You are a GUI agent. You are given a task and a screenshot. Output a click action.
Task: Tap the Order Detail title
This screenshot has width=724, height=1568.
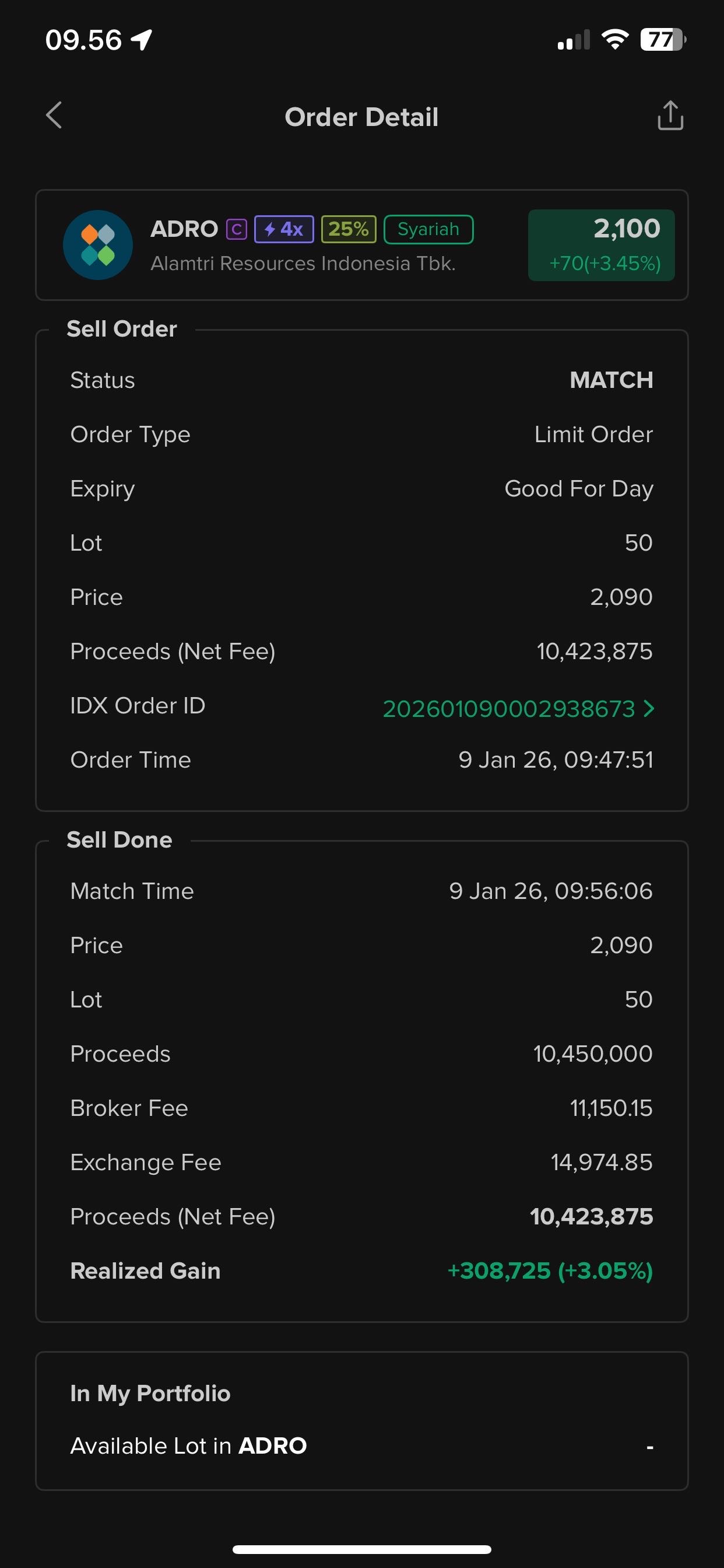tap(361, 117)
